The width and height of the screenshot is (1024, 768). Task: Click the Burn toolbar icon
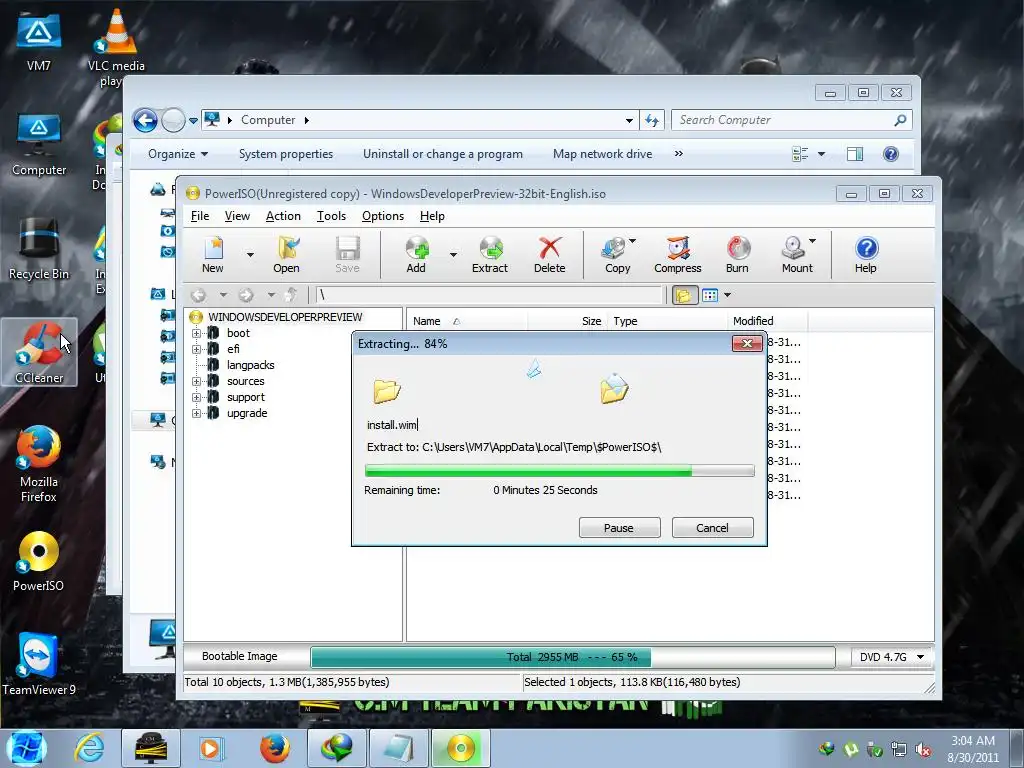tap(737, 254)
